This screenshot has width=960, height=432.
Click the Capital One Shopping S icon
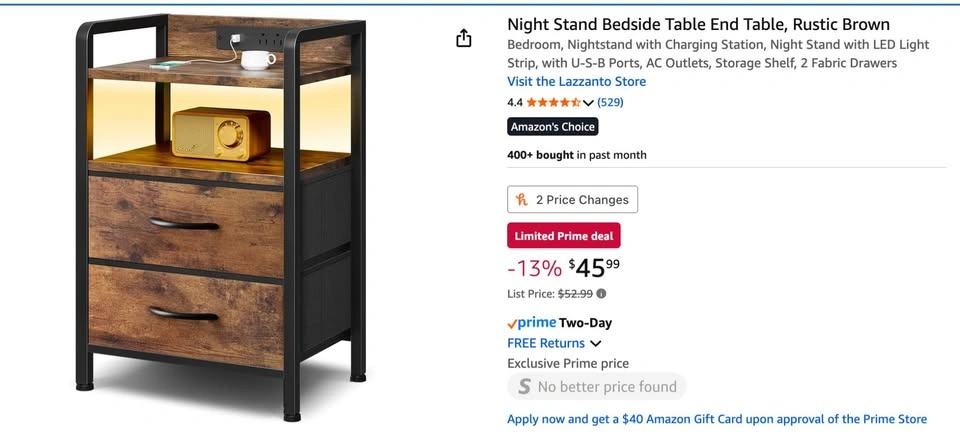point(524,387)
